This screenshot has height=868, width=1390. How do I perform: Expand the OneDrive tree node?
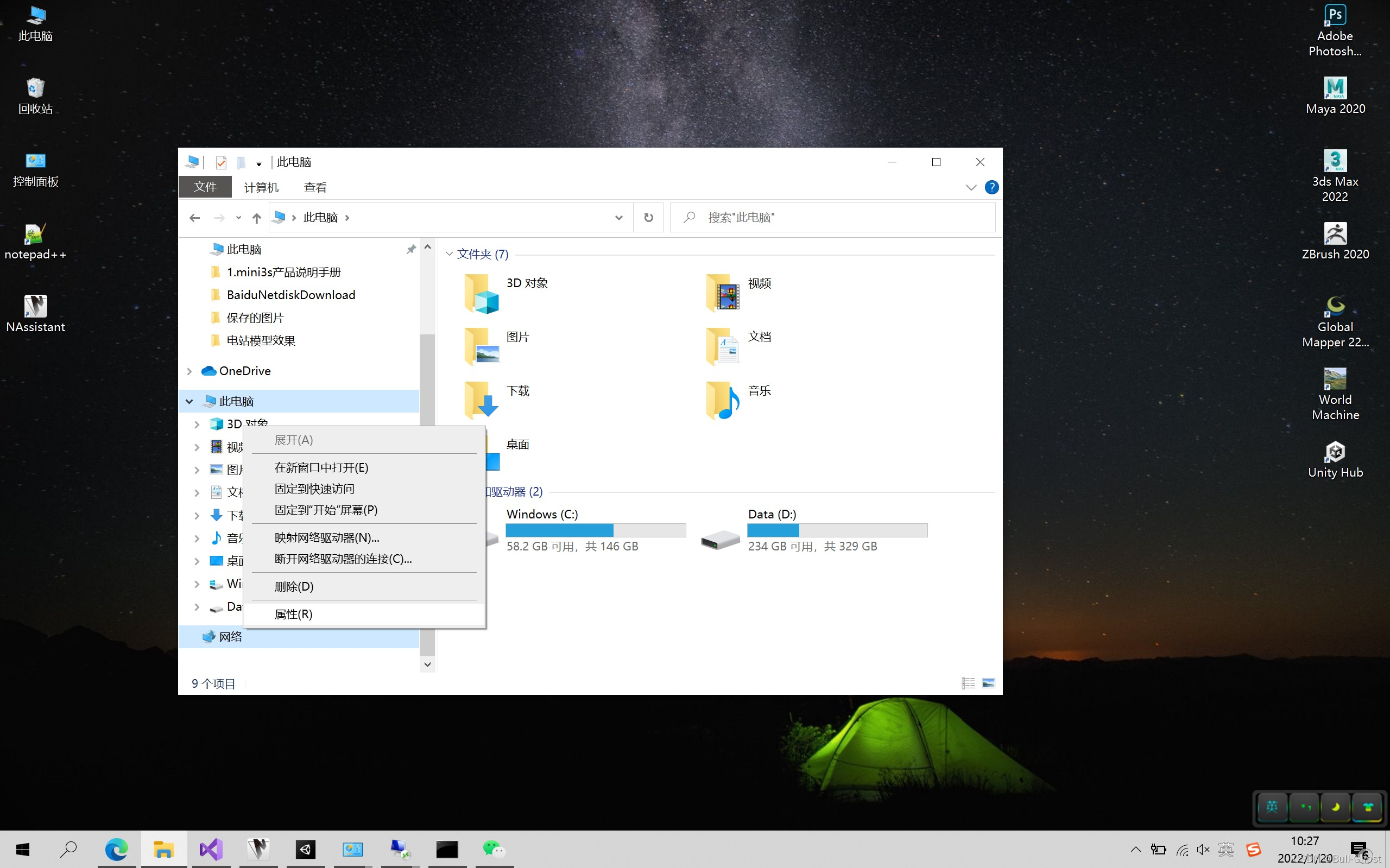tap(189, 371)
